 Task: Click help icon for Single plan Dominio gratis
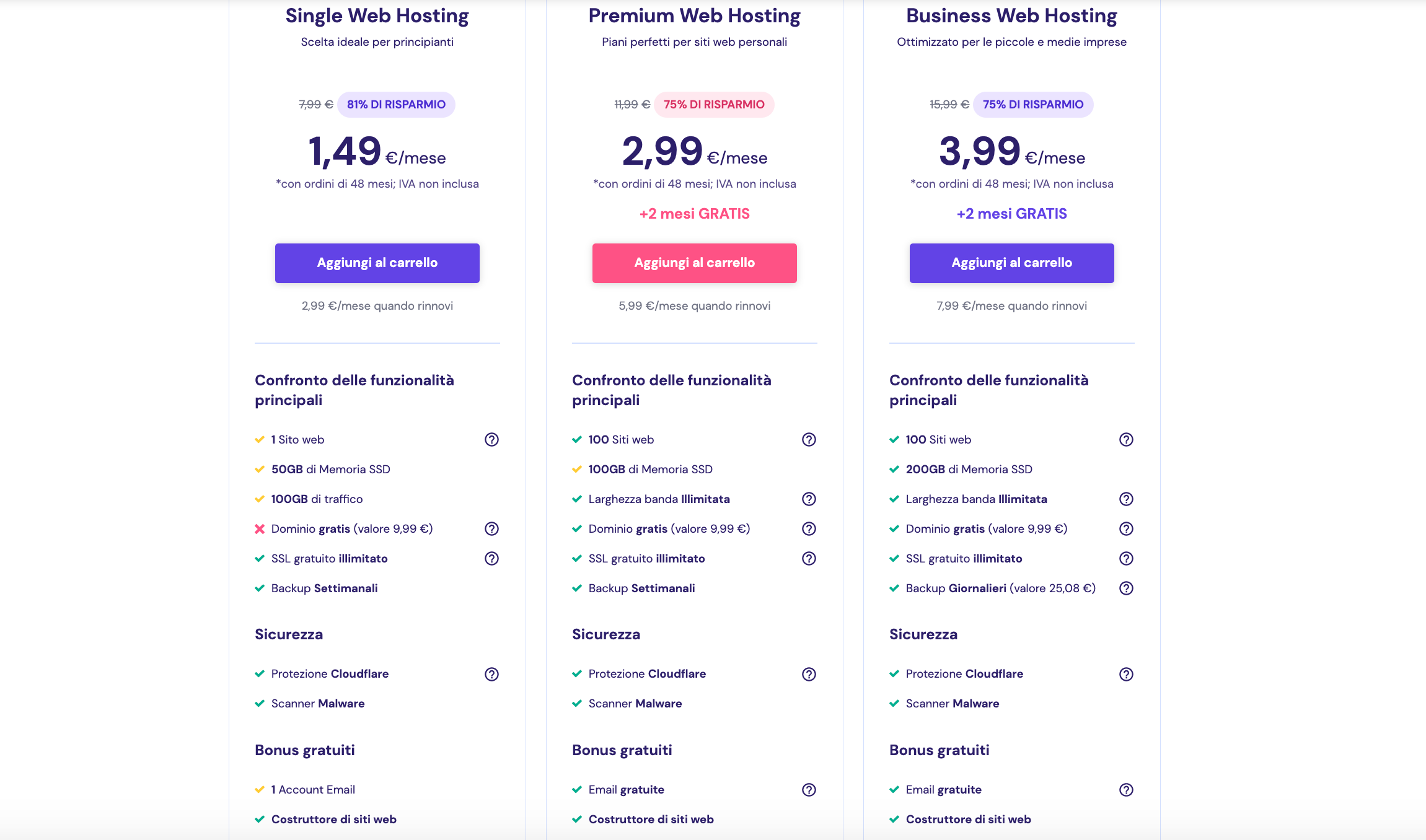(491, 528)
